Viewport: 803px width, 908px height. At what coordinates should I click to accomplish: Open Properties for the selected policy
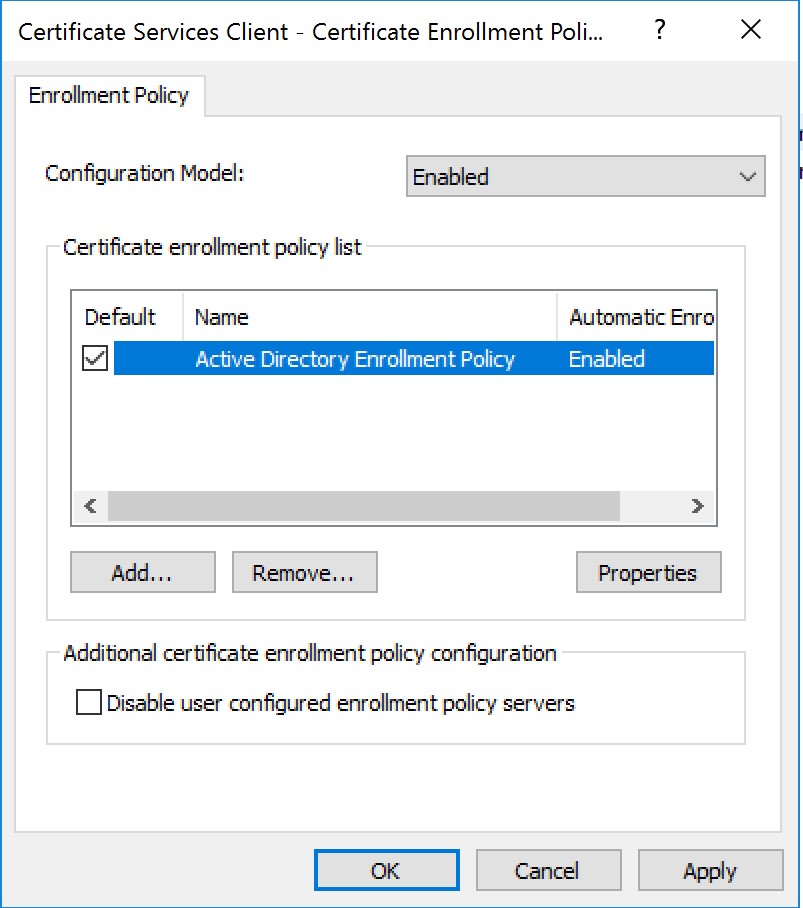(x=647, y=573)
